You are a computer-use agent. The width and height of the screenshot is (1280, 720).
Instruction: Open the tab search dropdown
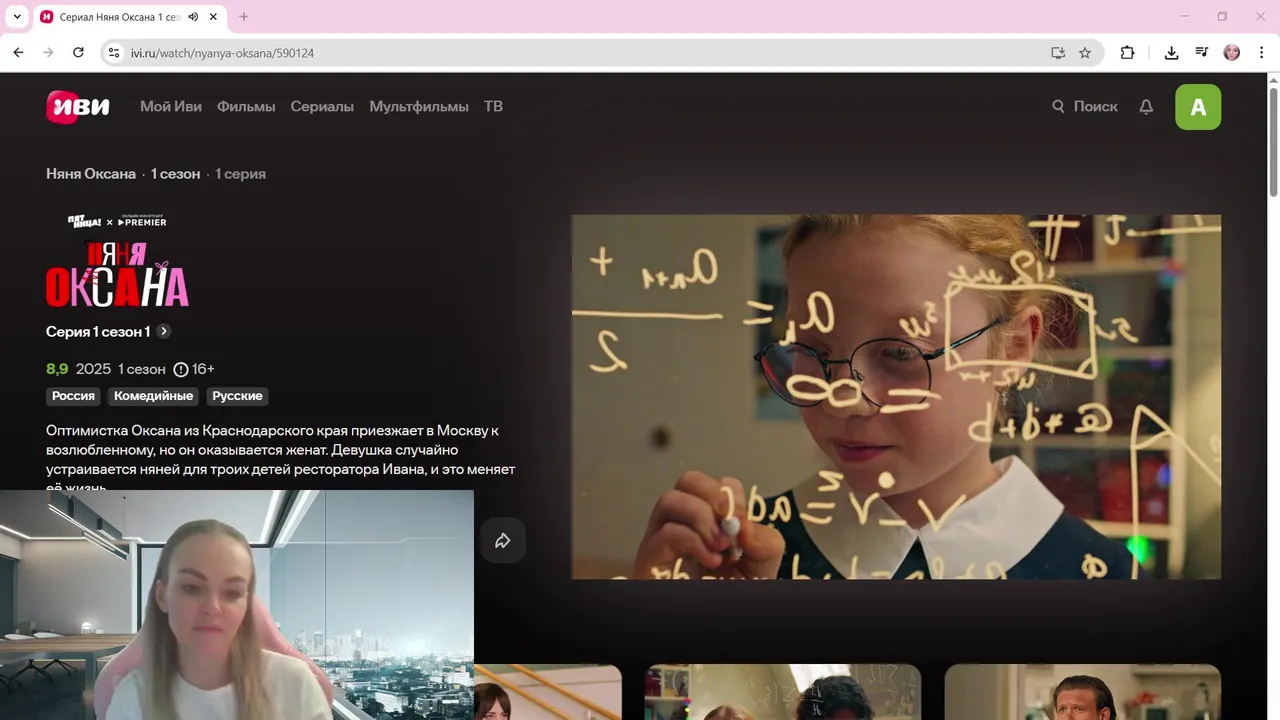click(x=17, y=17)
